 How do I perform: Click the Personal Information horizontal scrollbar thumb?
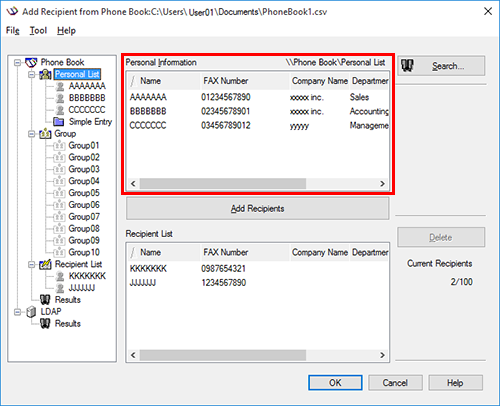tap(223, 184)
